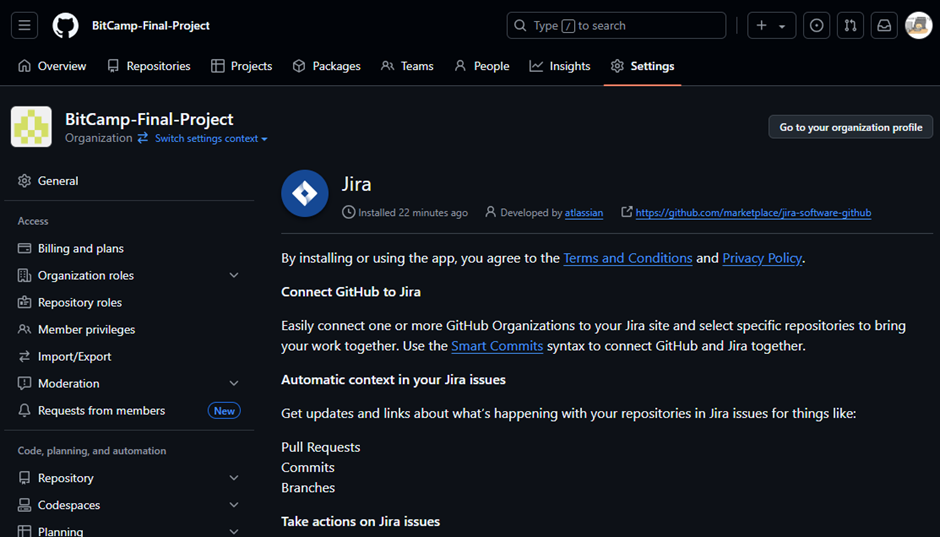
Task: Click Go to your organization profile button
Action: 851,127
